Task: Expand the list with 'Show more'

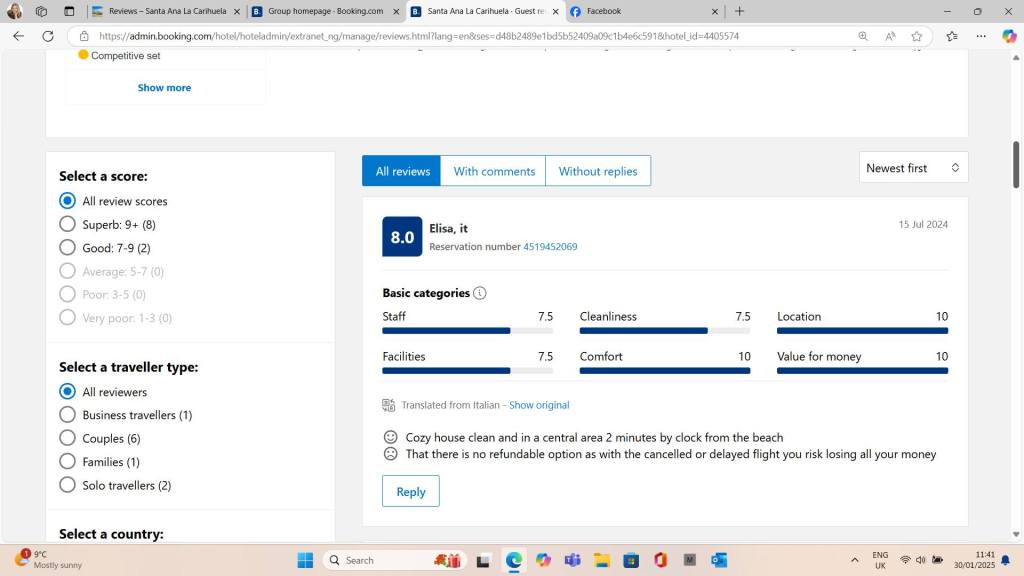Action: point(164,88)
